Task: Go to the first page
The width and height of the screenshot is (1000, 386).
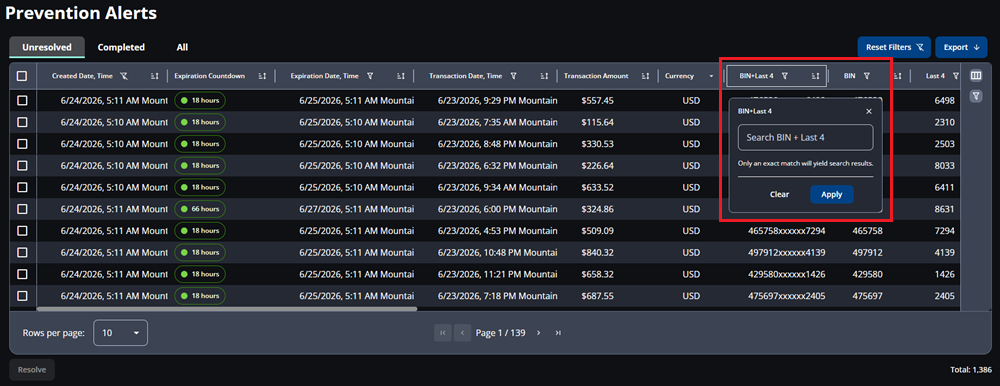Action: pos(443,332)
